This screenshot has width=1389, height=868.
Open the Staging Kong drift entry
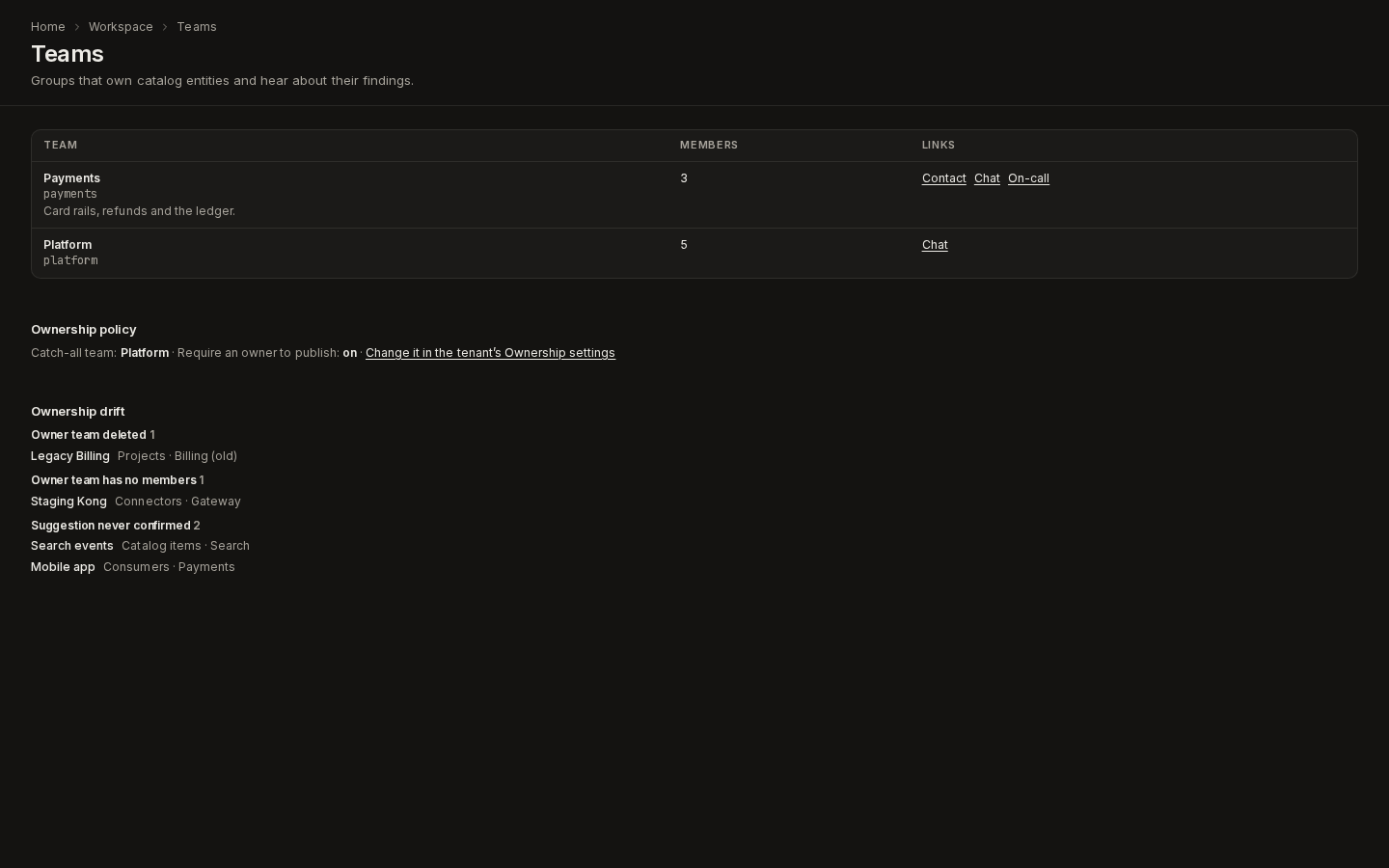click(68, 502)
